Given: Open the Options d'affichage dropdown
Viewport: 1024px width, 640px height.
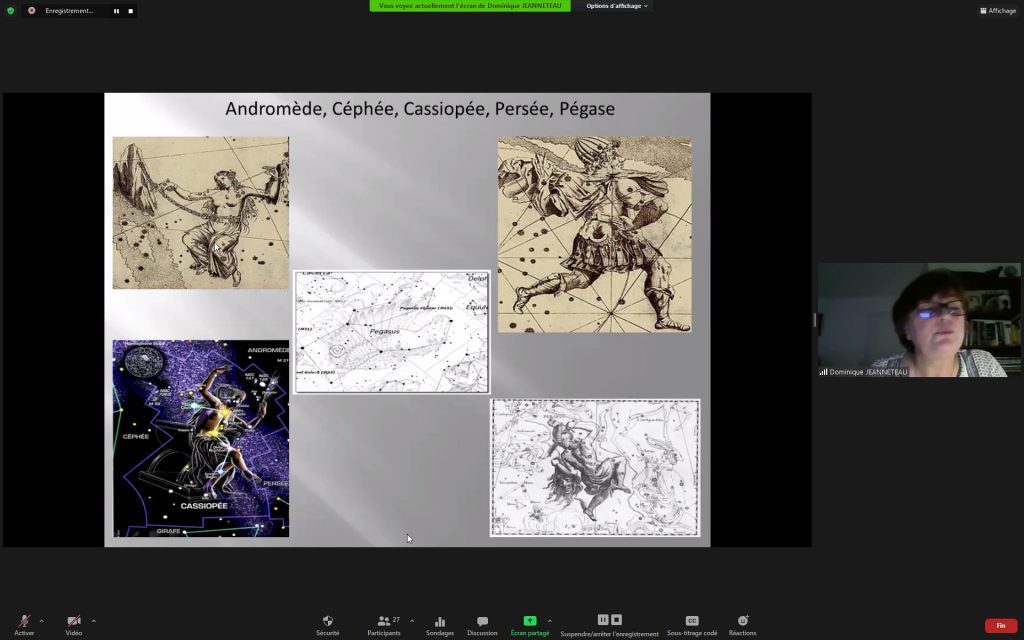Looking at the screenshot, I should point(616,6).
